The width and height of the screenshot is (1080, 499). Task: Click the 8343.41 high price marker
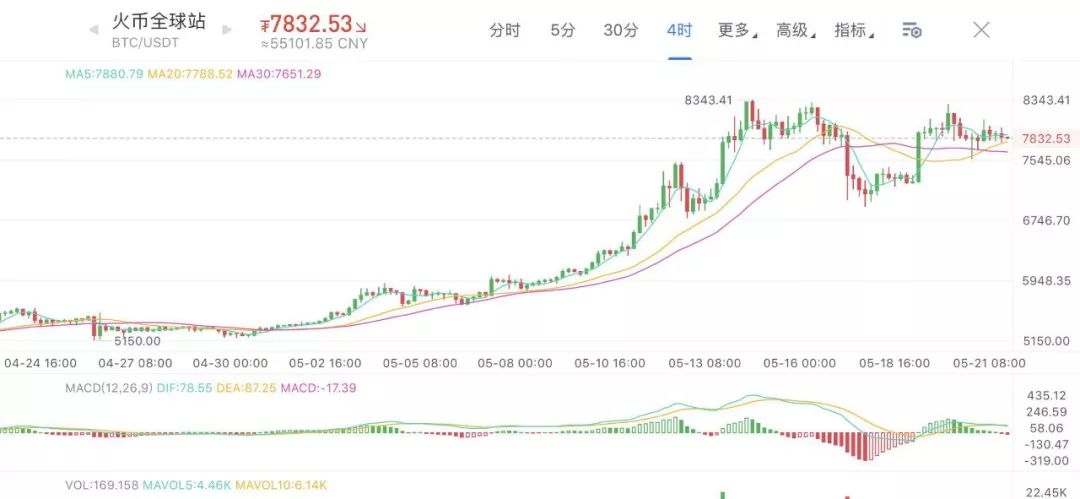(x=708, y=100)
